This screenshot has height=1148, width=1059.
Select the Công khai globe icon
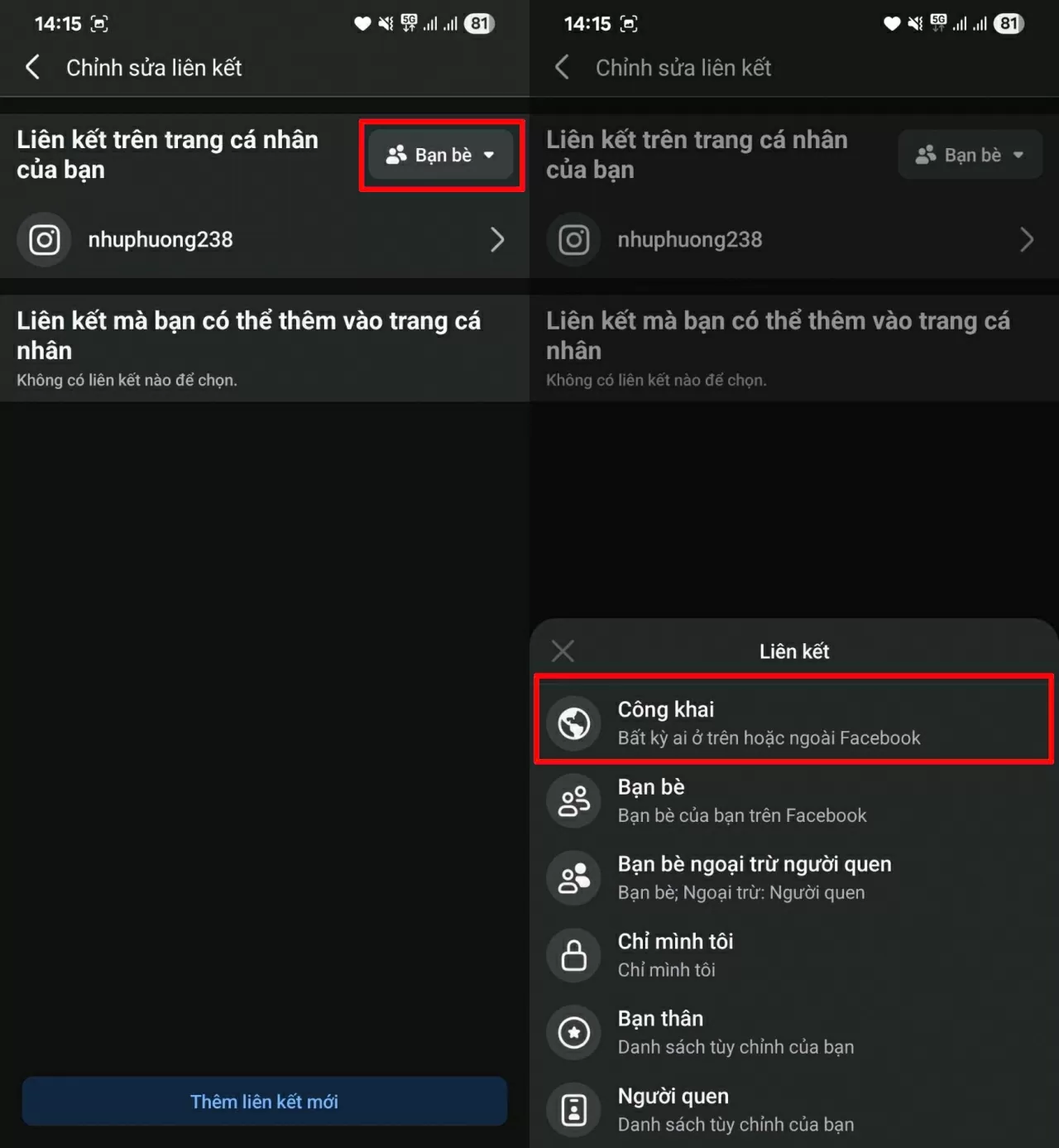point(574,723)
